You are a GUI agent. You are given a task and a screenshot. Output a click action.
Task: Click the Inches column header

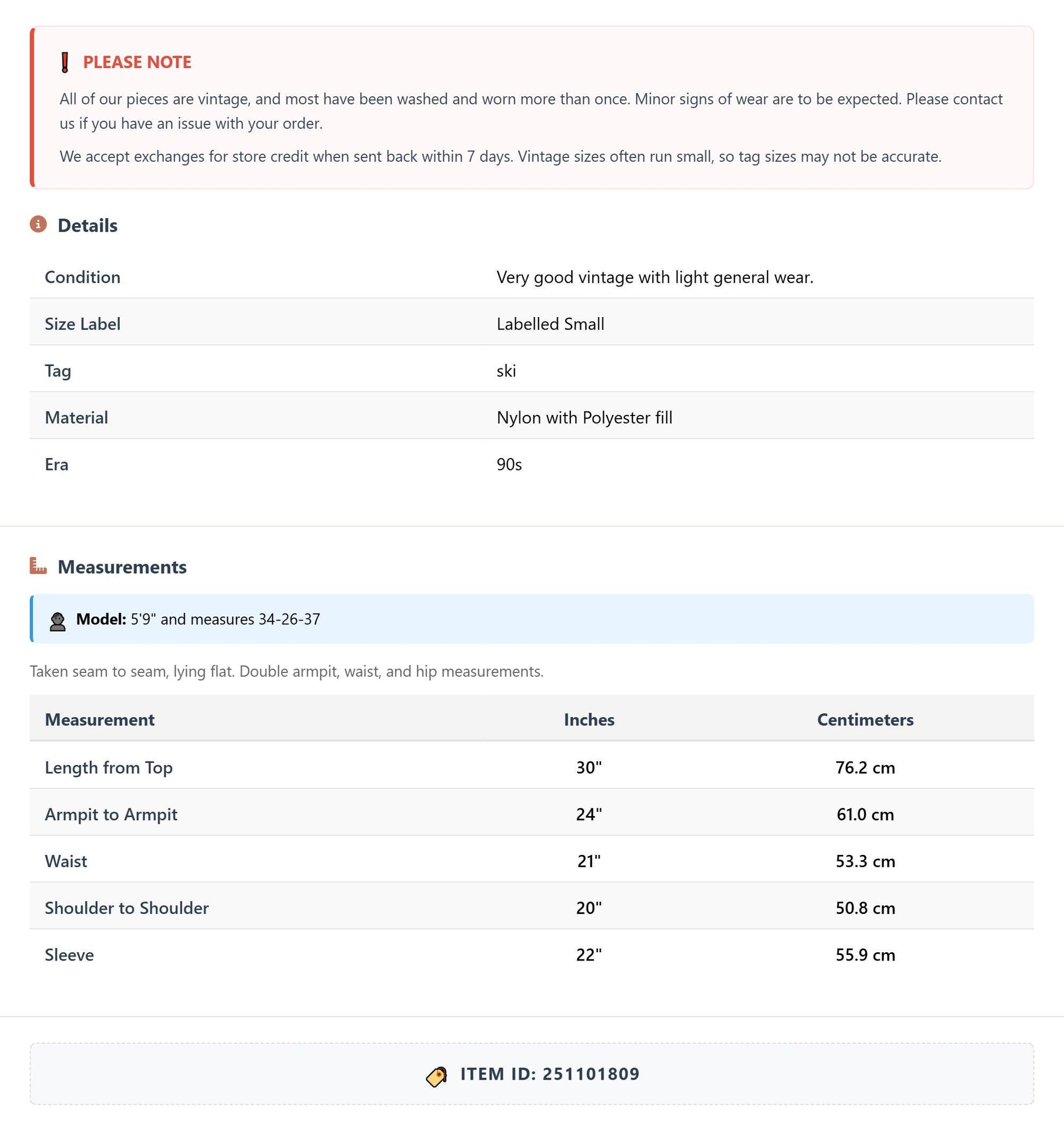[x=589, y=720]
